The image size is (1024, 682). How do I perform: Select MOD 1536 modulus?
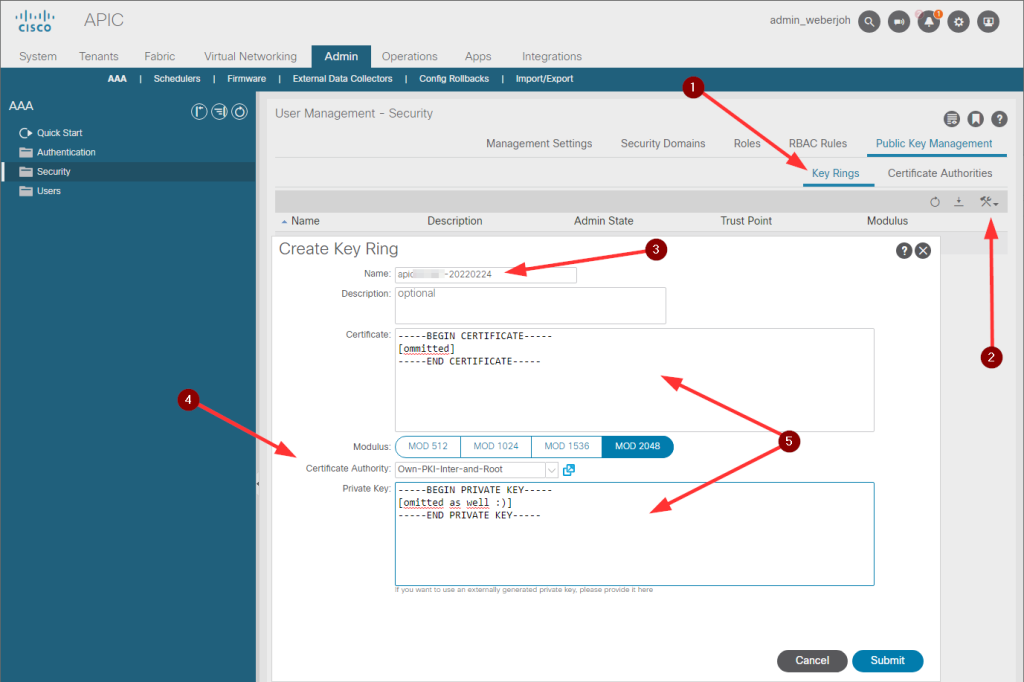point(566,446)
